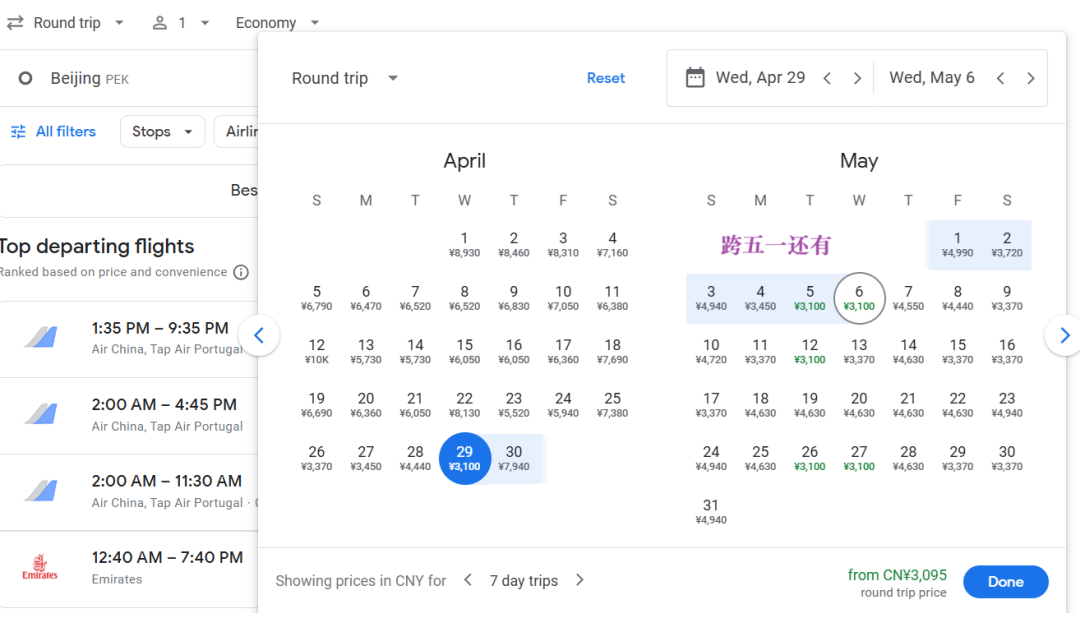Screen dimensions: 1080x618
Task: Select April 30 priced ¥7,940
Action: pos(514,458)
